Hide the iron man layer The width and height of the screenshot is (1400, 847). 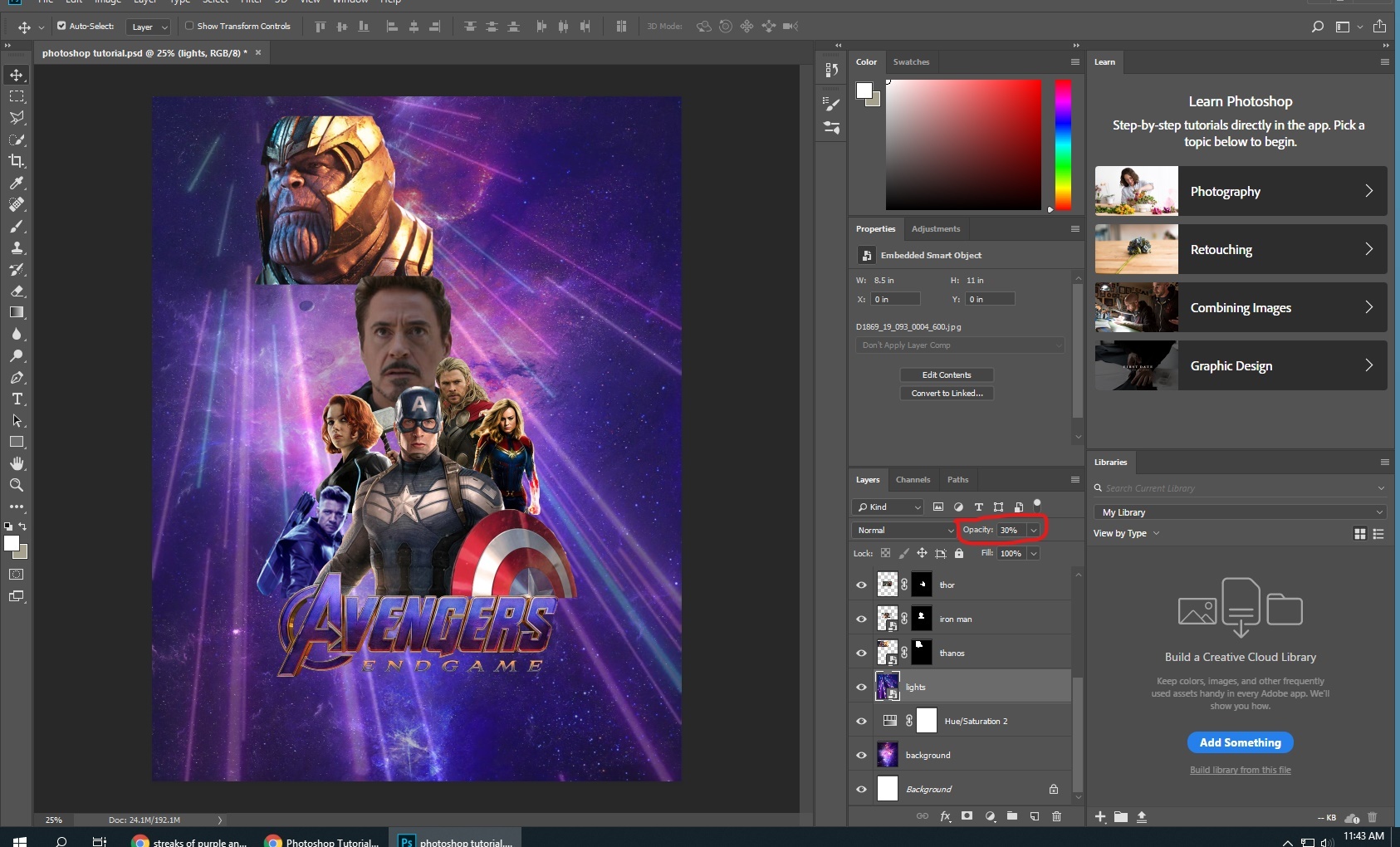(x=861, y=619)
